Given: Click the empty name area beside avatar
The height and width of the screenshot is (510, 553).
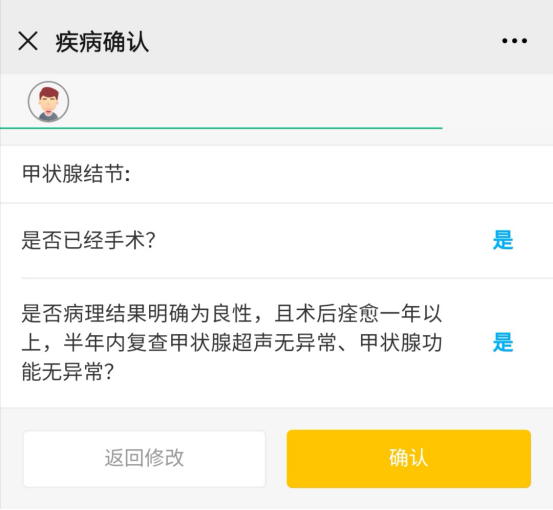Looking at the screenshot, I should [x=254, y=102].
